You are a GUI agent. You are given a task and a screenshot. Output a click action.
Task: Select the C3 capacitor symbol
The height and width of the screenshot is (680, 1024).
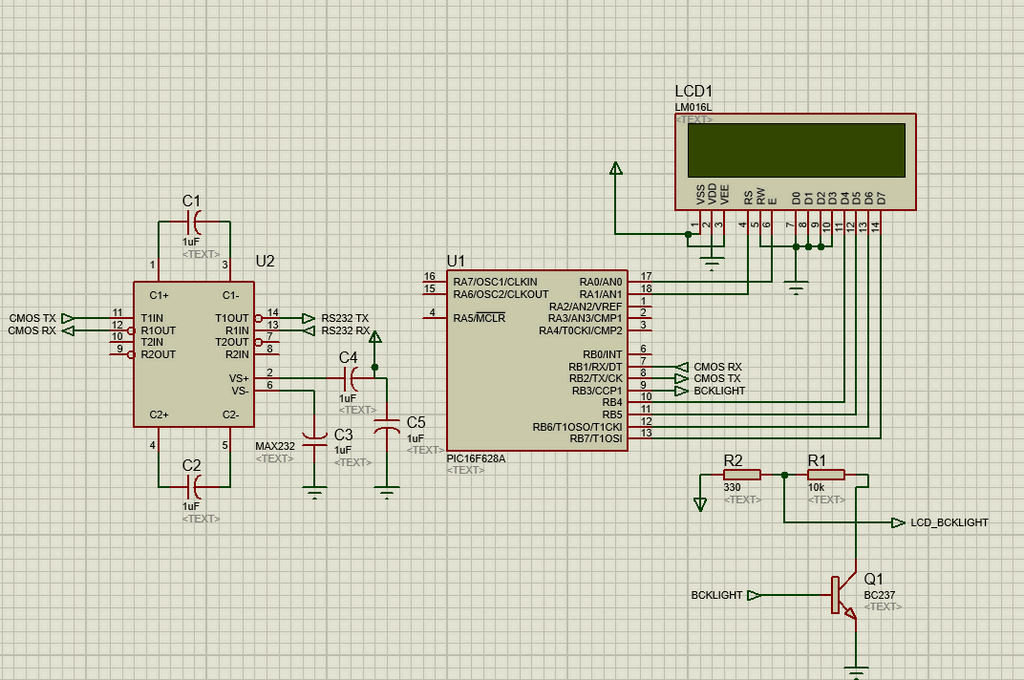pos(315,438)
